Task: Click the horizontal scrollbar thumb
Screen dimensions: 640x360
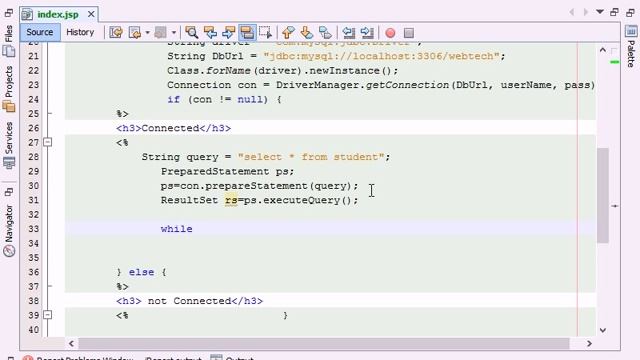Action: (324, 343)
